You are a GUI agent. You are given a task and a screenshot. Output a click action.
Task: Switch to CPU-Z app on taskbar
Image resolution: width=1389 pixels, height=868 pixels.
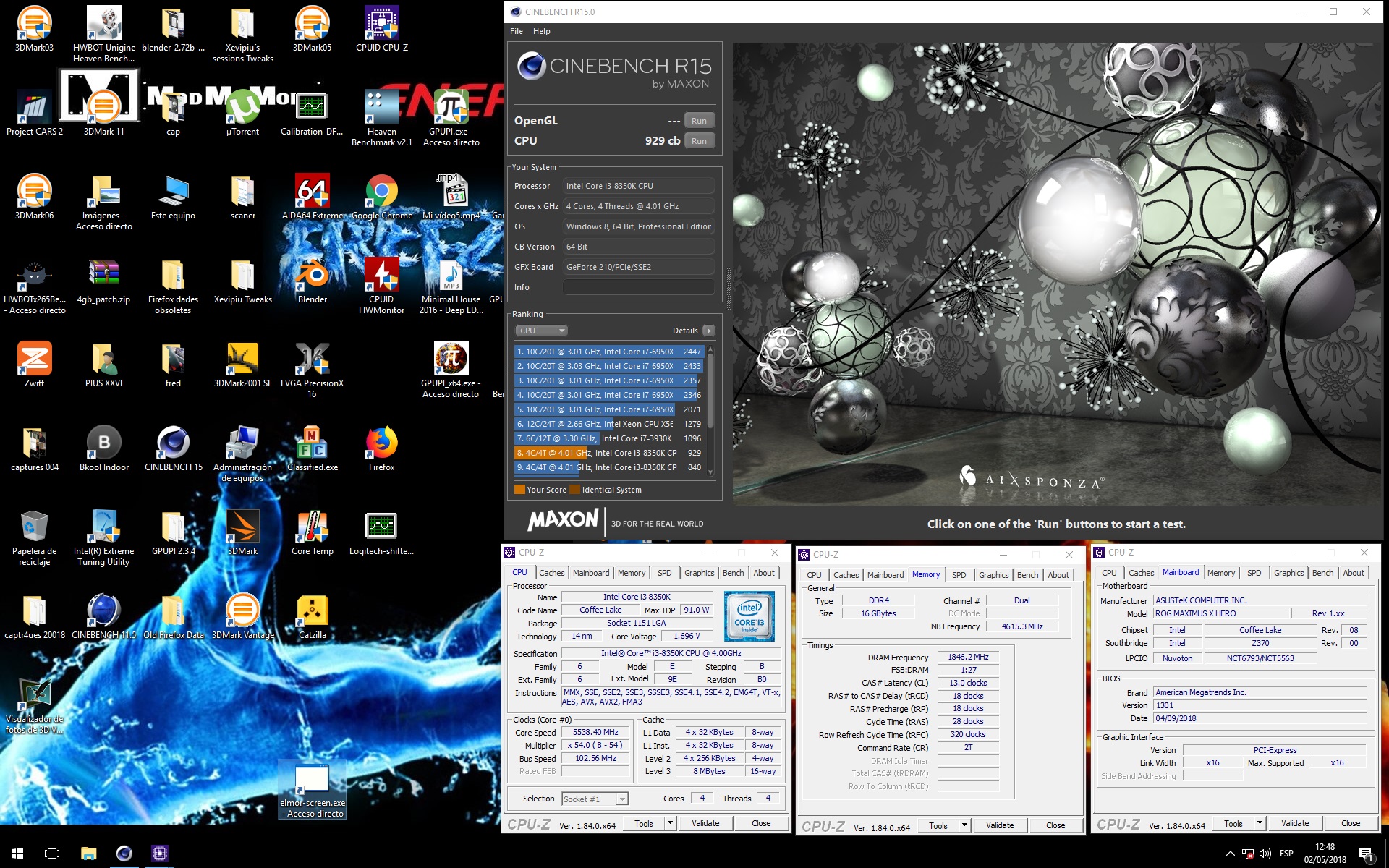(x=160, y=854)
